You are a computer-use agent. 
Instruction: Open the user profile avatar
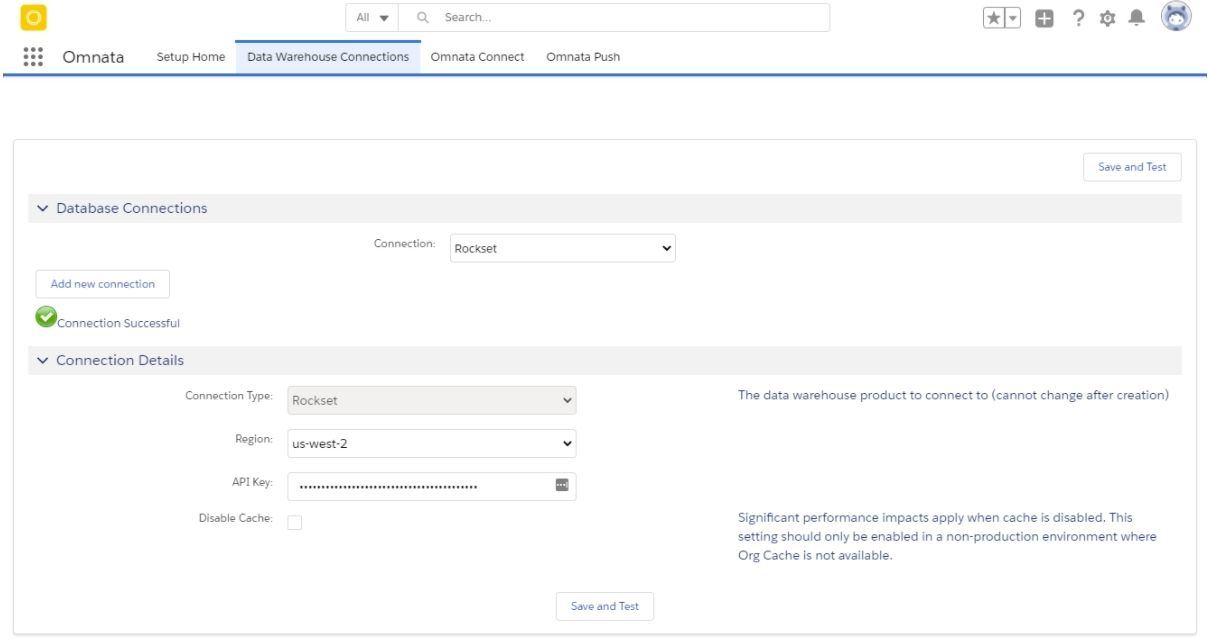click(x=1174, y=17)
